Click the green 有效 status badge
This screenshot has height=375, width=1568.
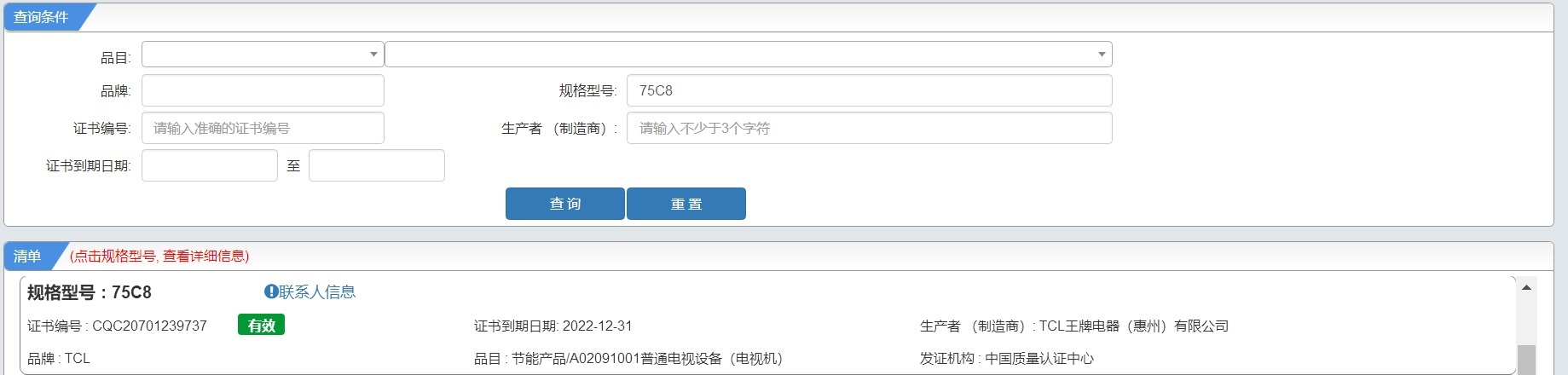261,325
